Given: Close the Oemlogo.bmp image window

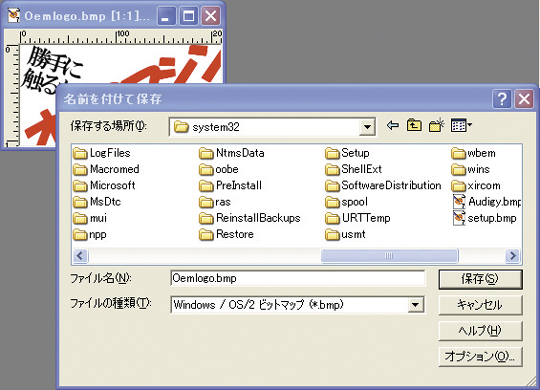Looking at the screenshot, I should [x=211, y=16].
